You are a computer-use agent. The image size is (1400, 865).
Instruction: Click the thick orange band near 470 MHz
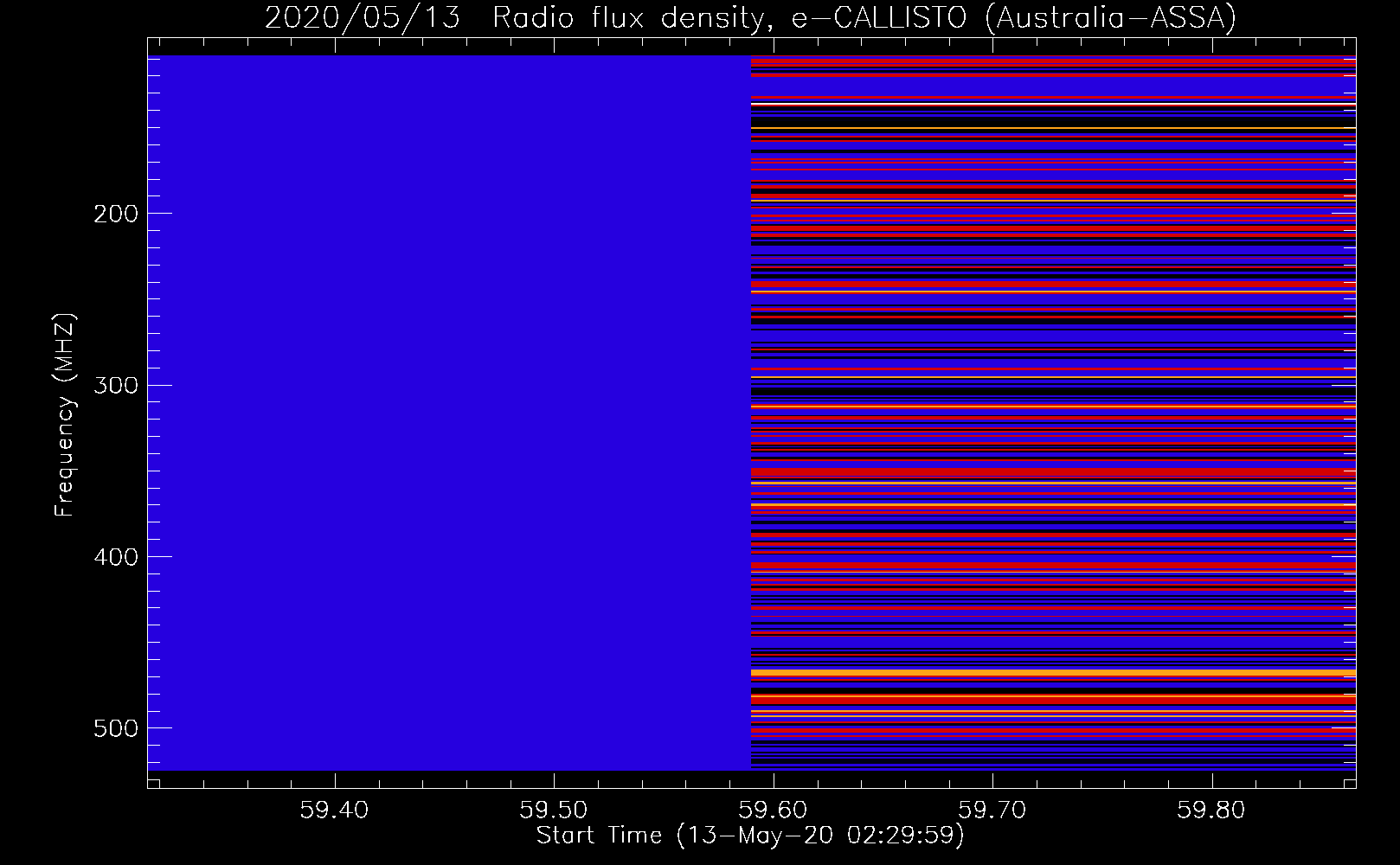1053,672
